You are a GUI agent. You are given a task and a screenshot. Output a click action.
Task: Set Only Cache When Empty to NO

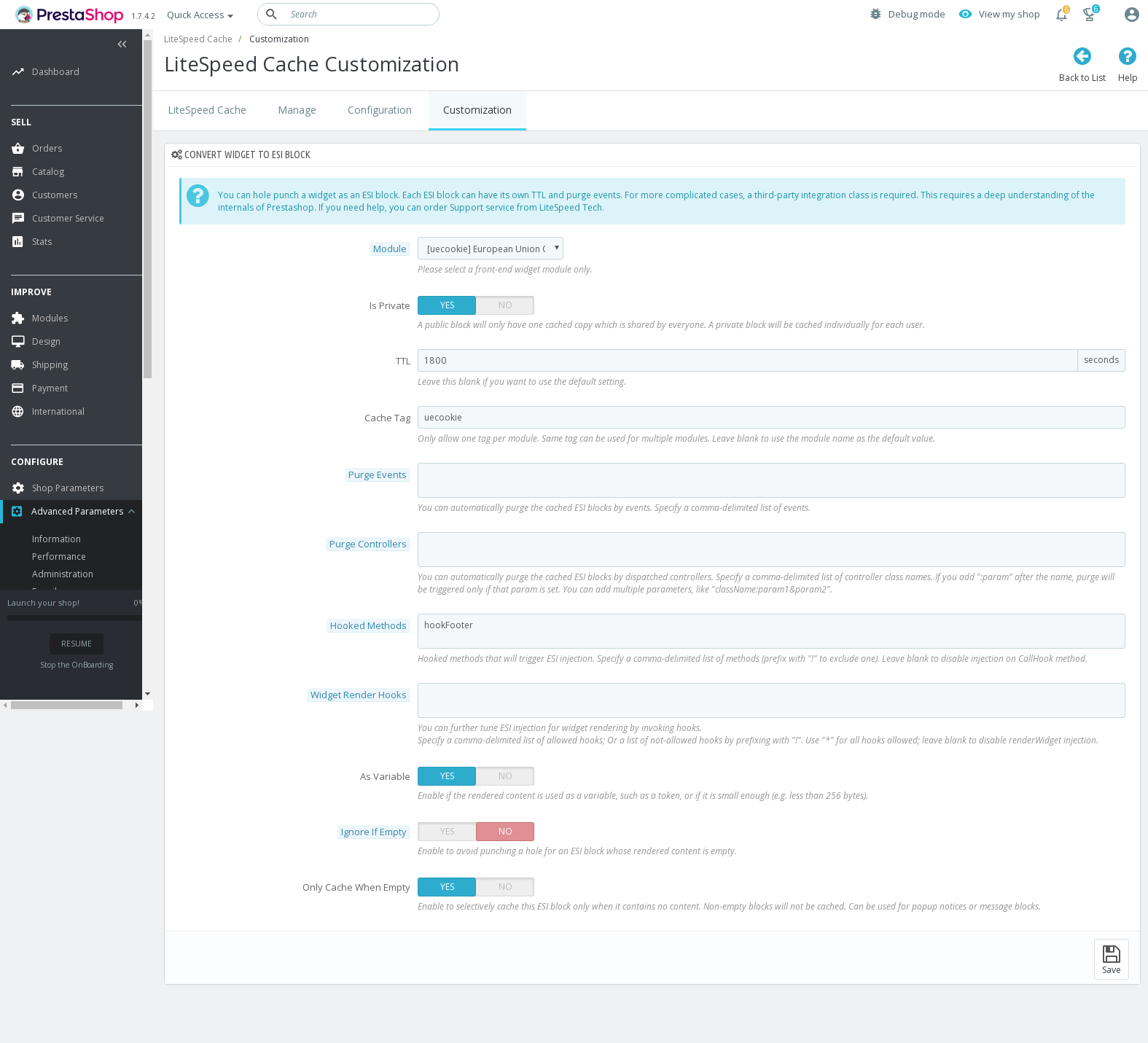pos(505,887)
